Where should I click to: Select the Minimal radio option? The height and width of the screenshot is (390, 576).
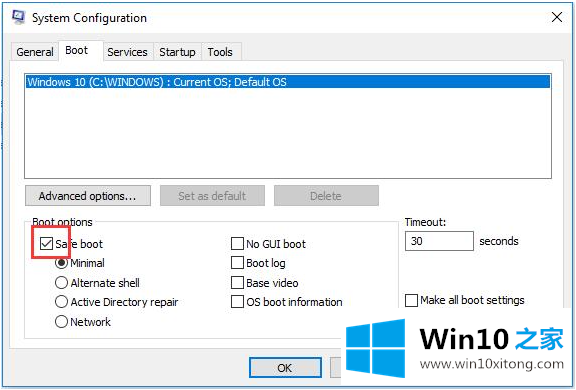tap(61, 263)
